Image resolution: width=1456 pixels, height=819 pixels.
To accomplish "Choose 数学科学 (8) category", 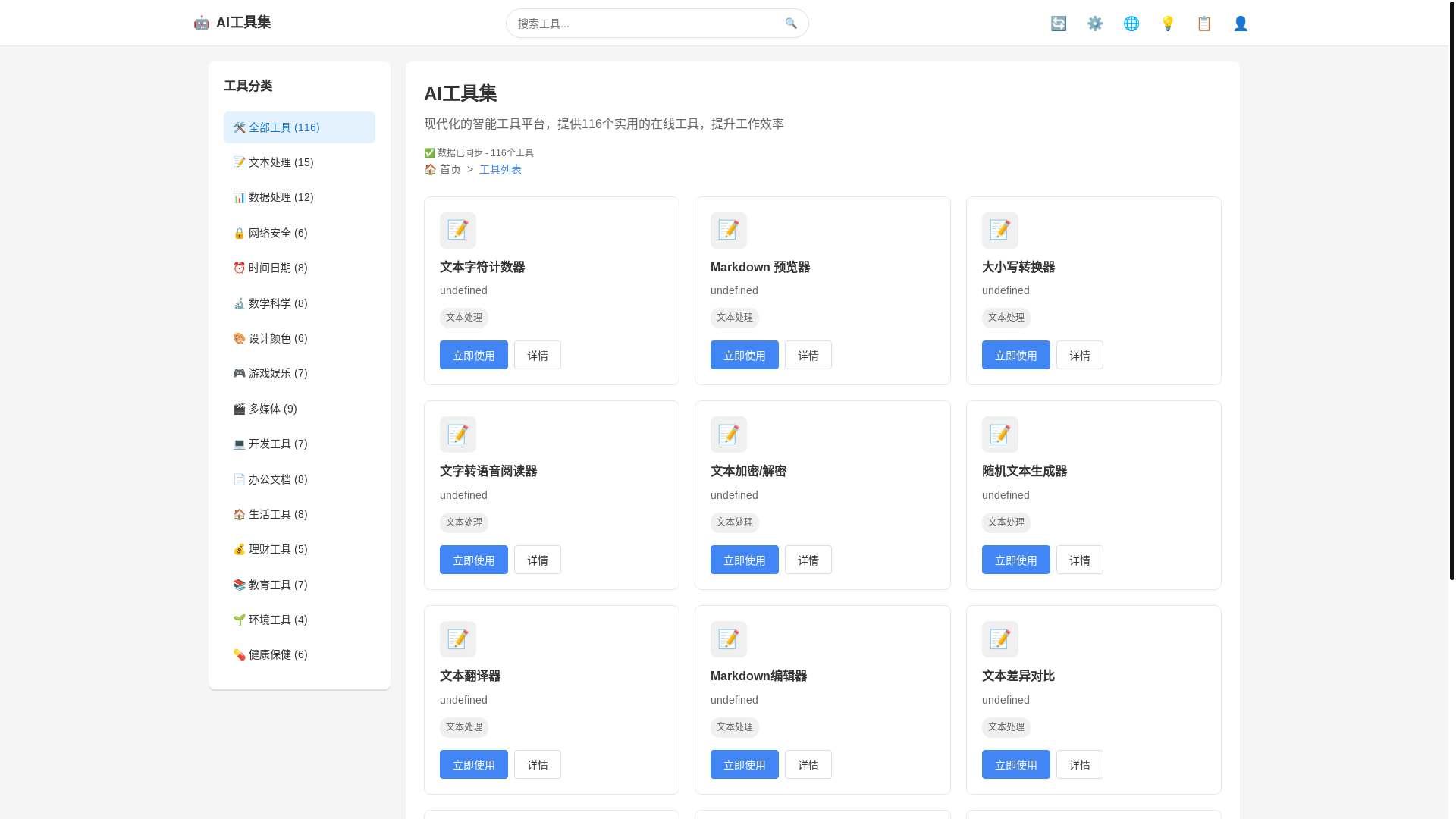I will pos(300,303).
